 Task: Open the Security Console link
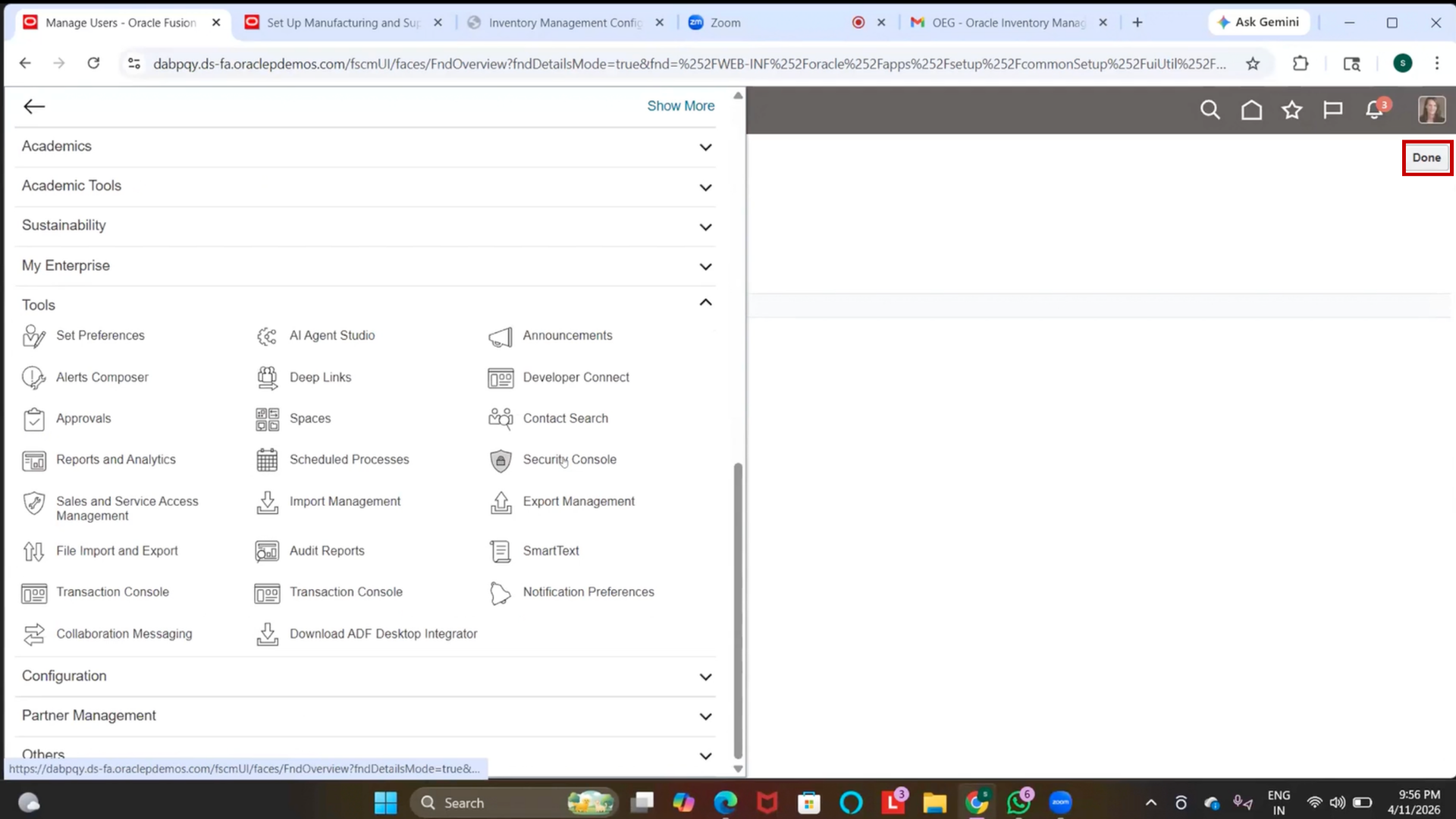click(570, 460)
